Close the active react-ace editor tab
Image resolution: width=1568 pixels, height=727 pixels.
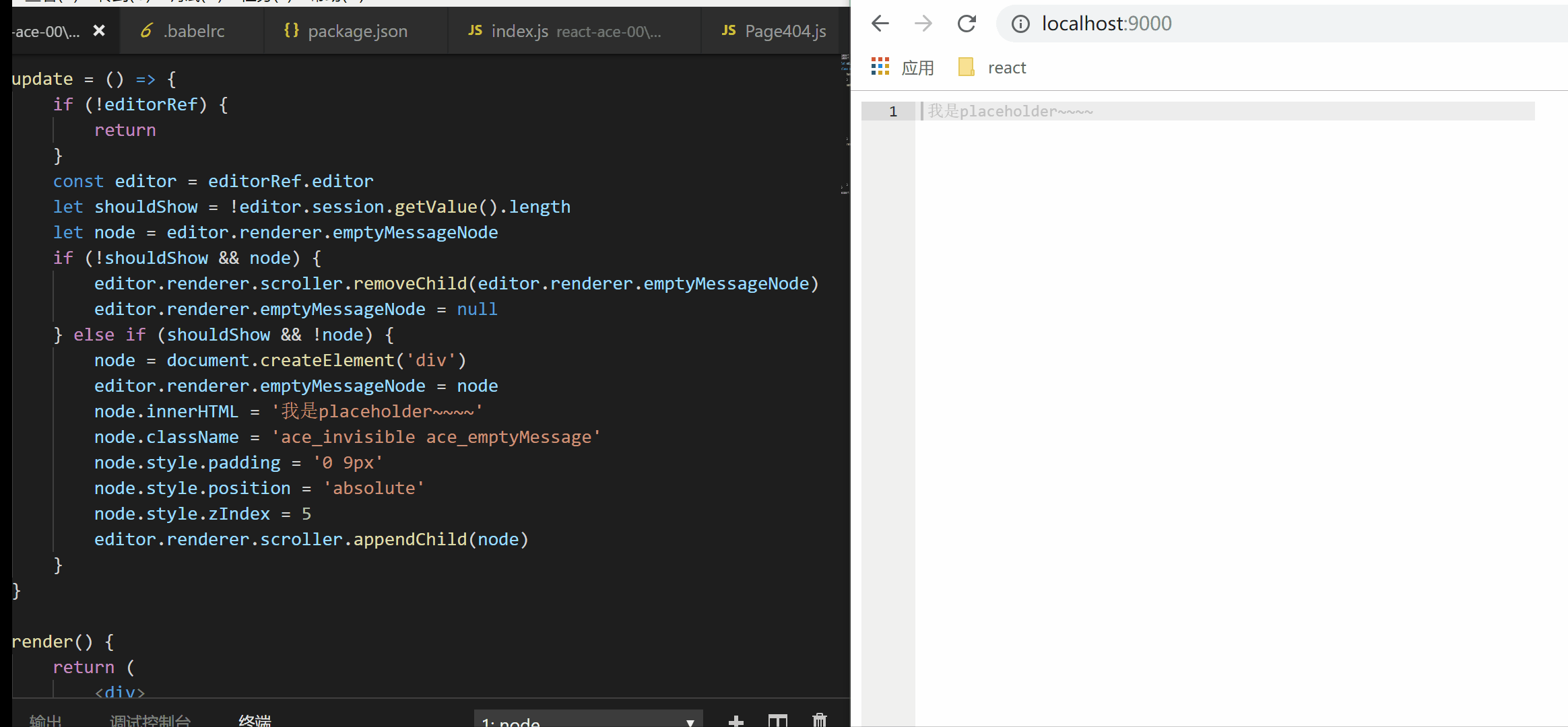click(x=99, y=30)
